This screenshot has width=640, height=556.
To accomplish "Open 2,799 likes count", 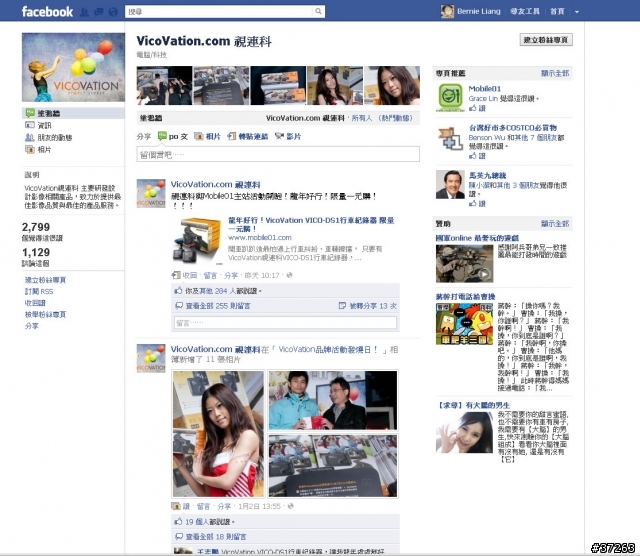I will [36, 227].
